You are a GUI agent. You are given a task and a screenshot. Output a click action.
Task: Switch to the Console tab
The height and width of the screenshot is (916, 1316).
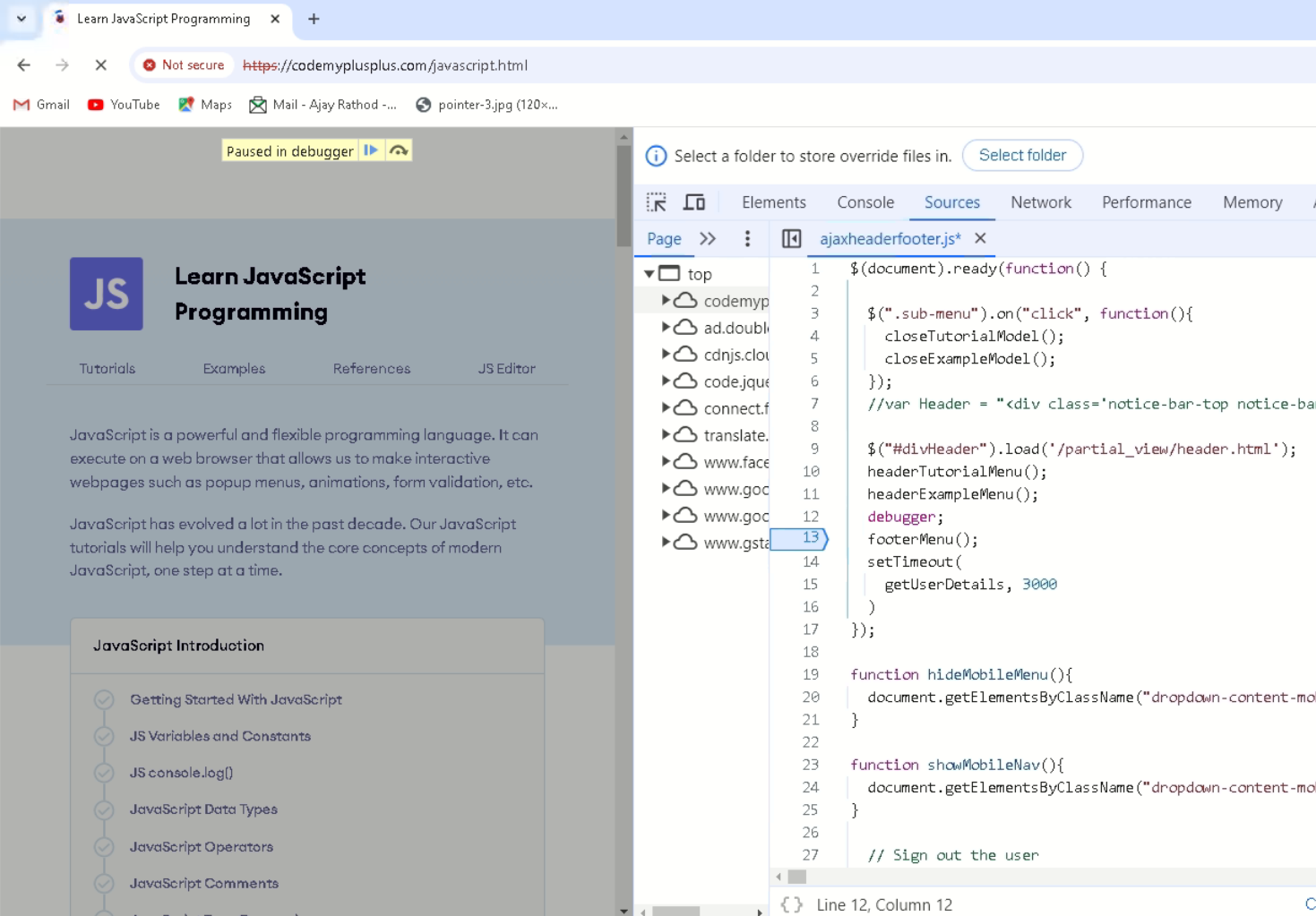864,201
